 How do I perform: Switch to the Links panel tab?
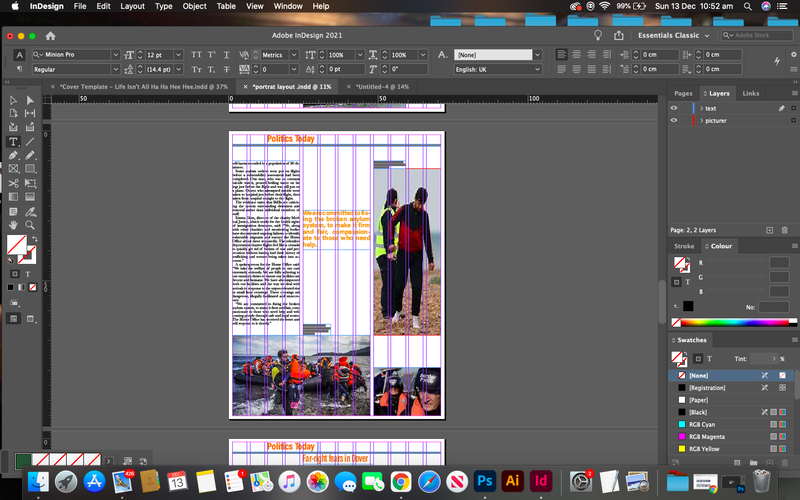751,93
